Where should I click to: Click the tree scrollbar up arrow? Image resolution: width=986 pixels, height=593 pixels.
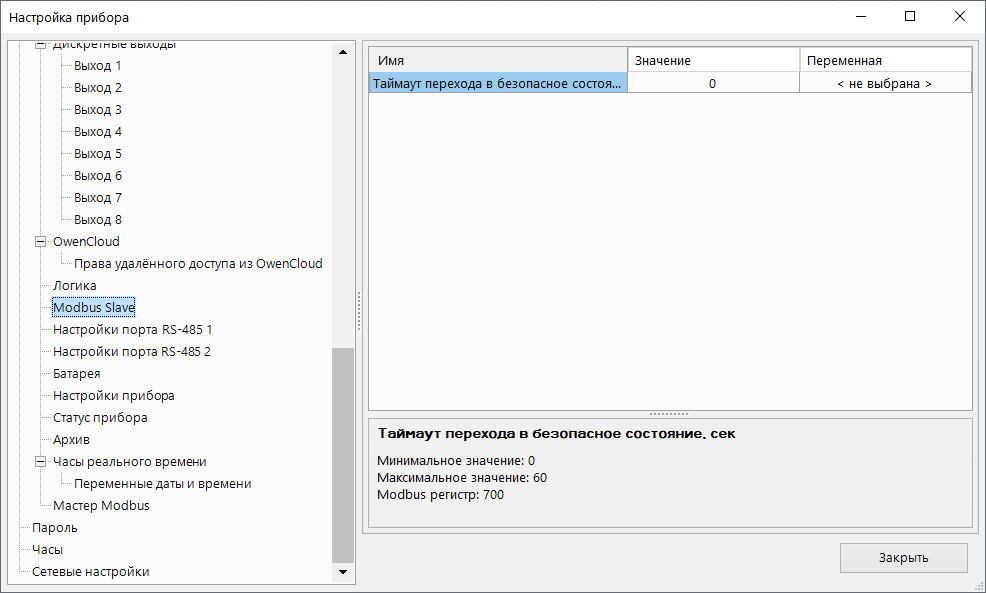[x=343, y=51]
